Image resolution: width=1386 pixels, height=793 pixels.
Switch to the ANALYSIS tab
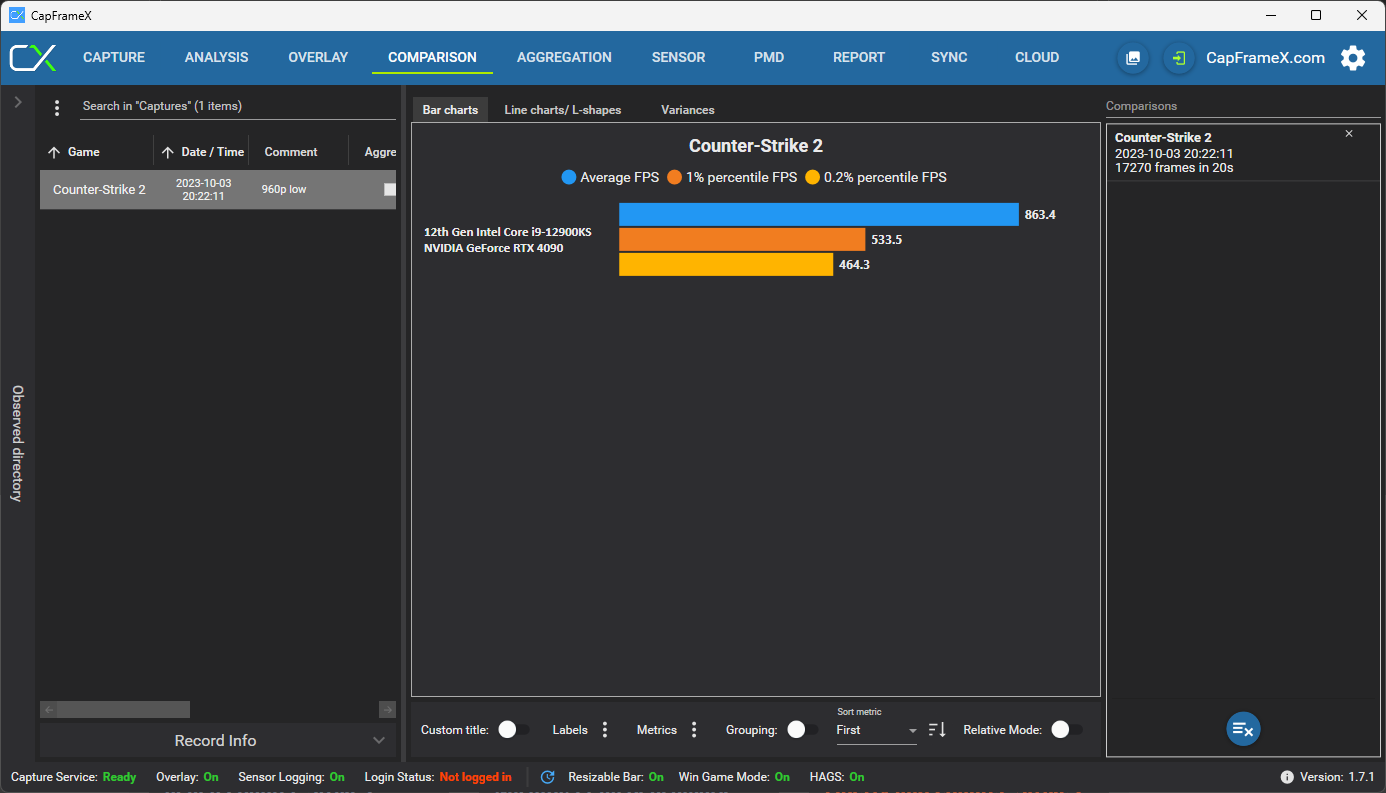click(216, 58)
